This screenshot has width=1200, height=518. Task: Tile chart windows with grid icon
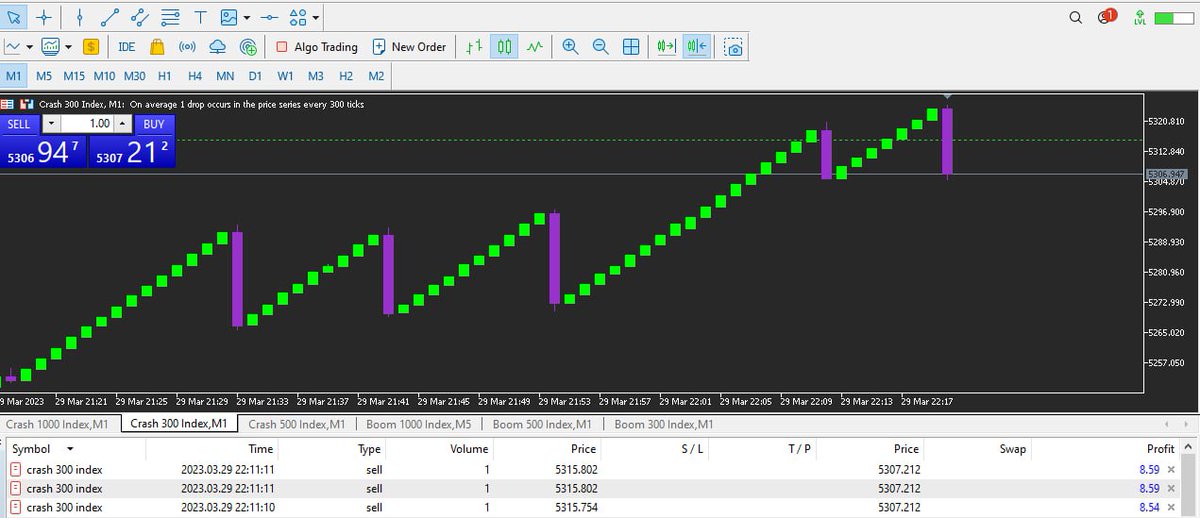631,46
